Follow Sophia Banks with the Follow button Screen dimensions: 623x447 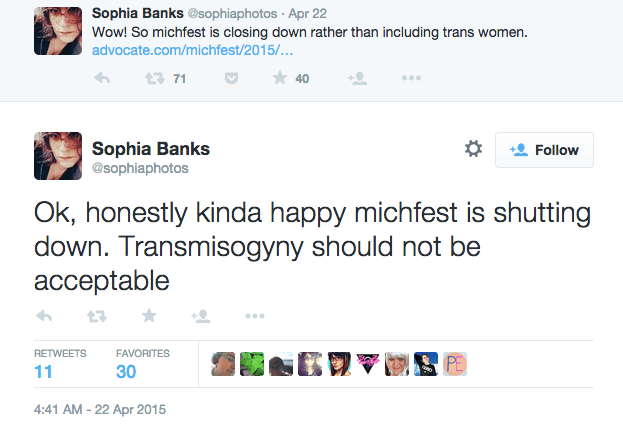[x=544, y=149]
